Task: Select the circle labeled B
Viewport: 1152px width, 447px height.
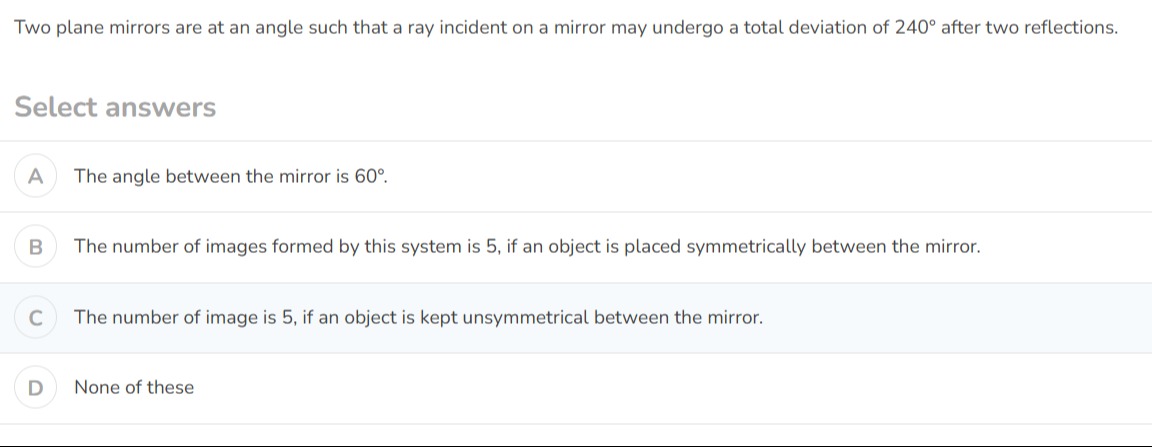Action: tap(35, 247)
